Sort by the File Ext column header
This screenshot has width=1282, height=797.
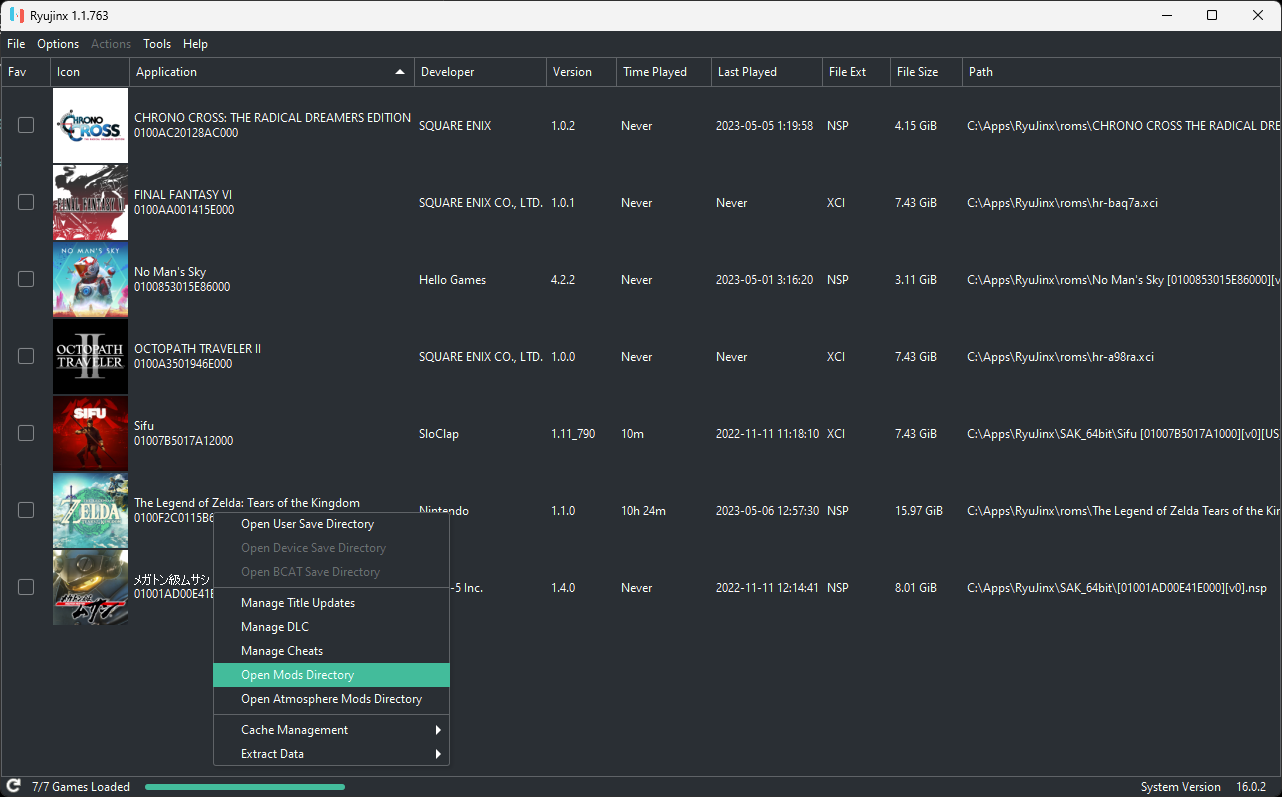[x=857, y=72]
